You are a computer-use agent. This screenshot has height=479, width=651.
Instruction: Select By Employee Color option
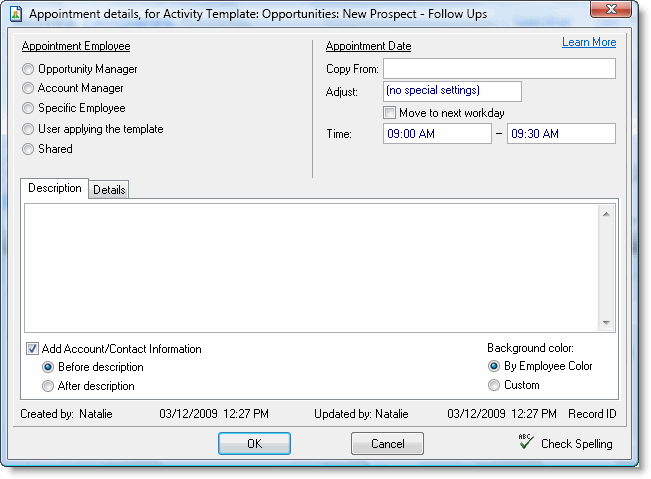[x=494, y=366]
